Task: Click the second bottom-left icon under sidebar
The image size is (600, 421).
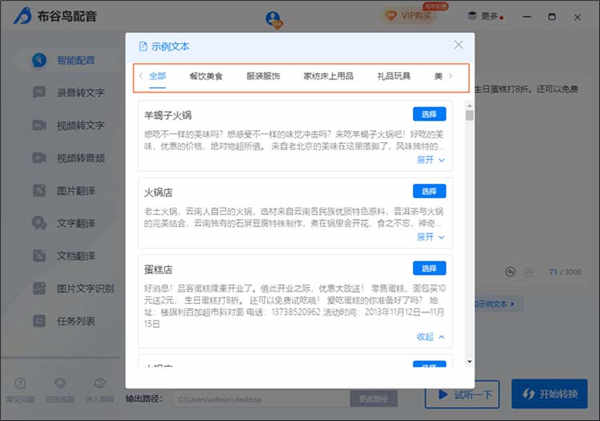Action: point(60,383)
